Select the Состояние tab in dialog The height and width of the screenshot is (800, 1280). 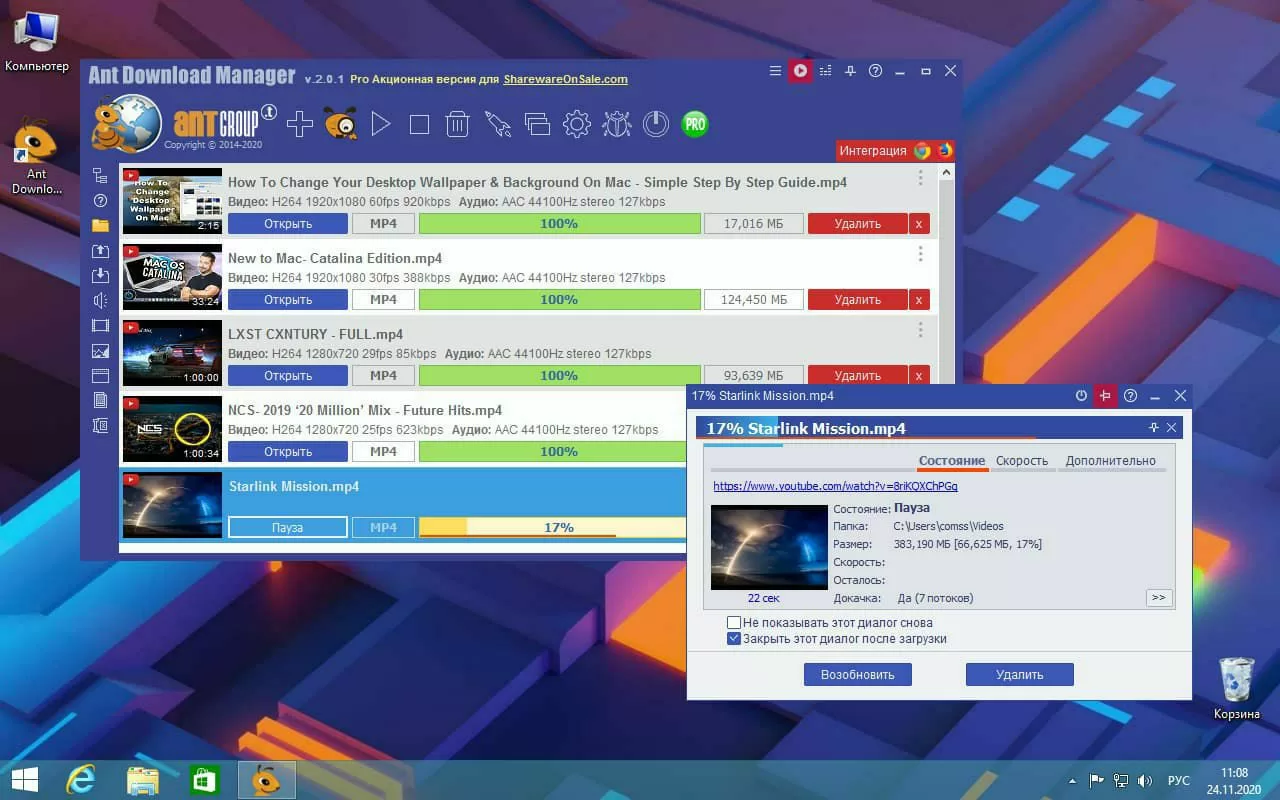[952, 461]
